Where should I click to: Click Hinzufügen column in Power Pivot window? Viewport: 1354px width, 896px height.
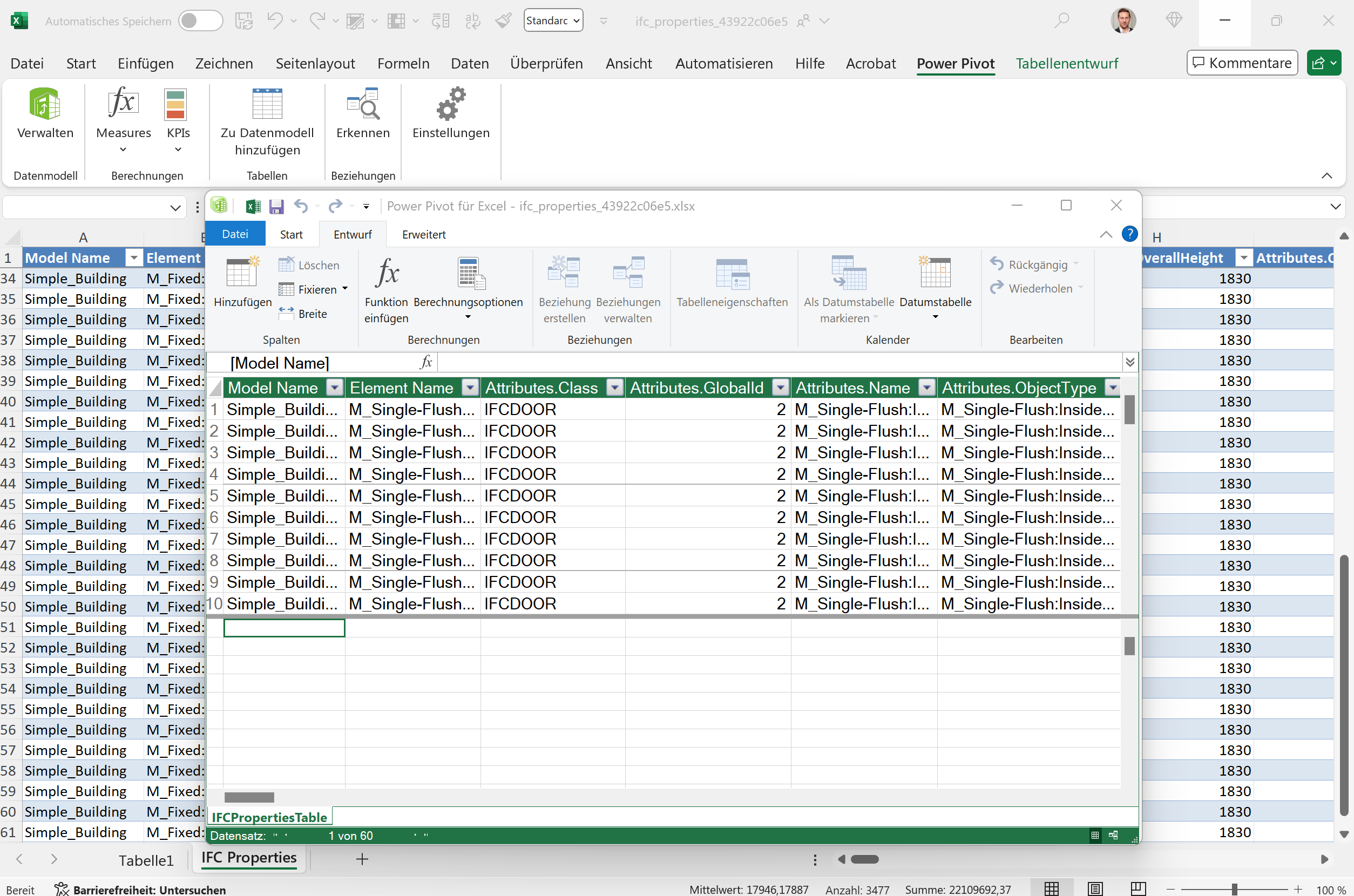pyautogui.click(x=242, y=283)
